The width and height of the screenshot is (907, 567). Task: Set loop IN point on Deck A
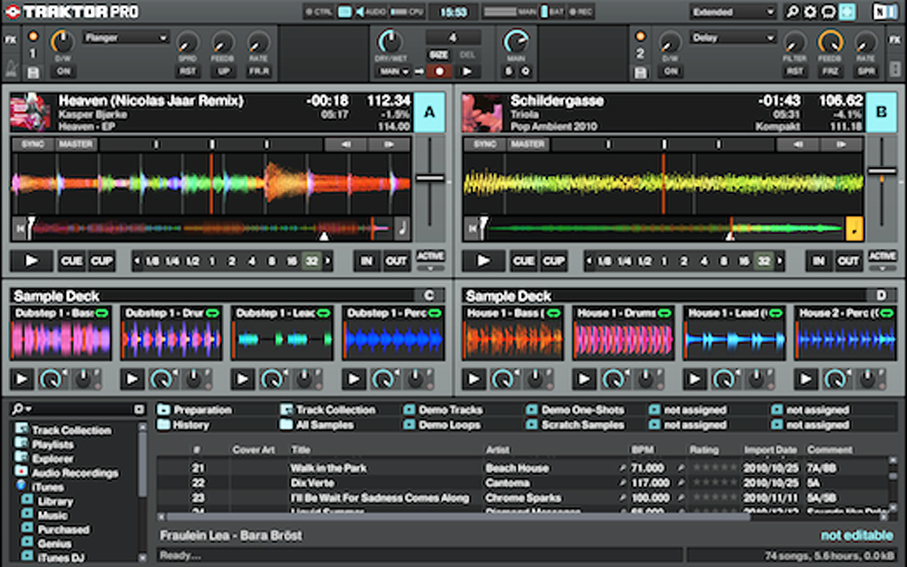(366, 261)
